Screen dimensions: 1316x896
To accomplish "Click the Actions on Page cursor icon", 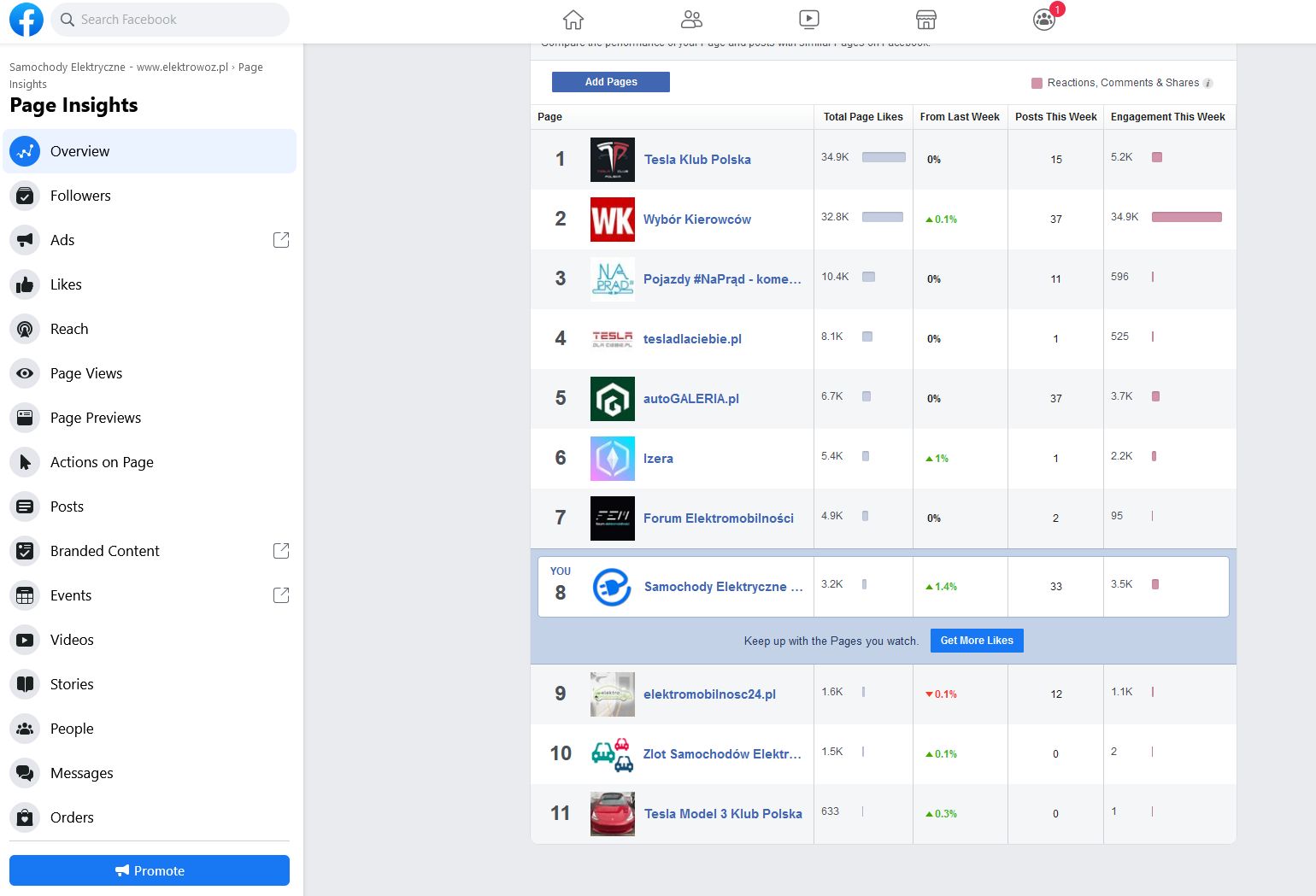I will 25,462.
